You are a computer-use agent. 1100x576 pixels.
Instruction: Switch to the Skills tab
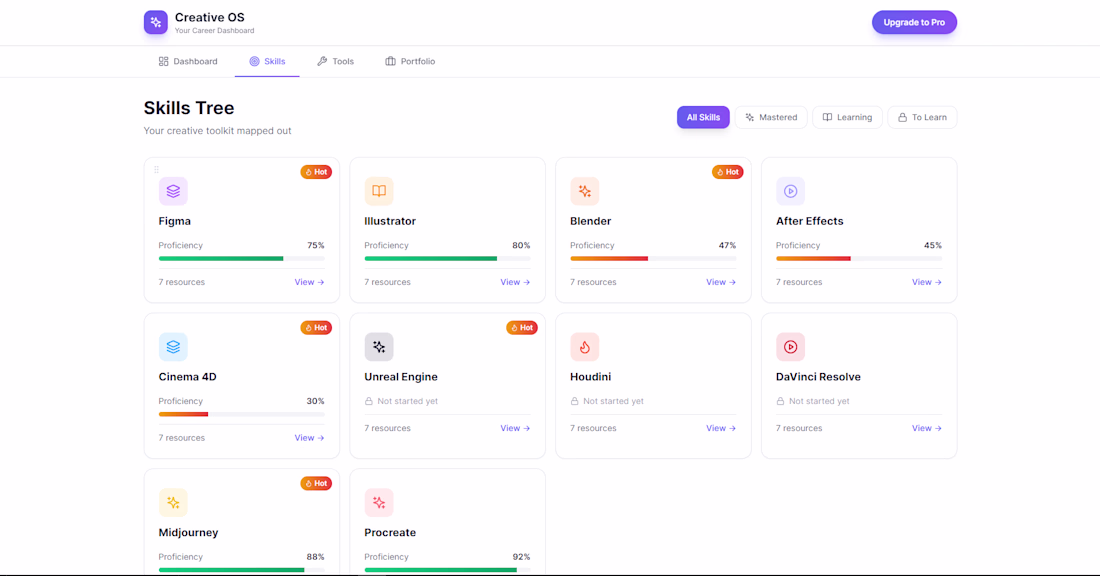267,62
